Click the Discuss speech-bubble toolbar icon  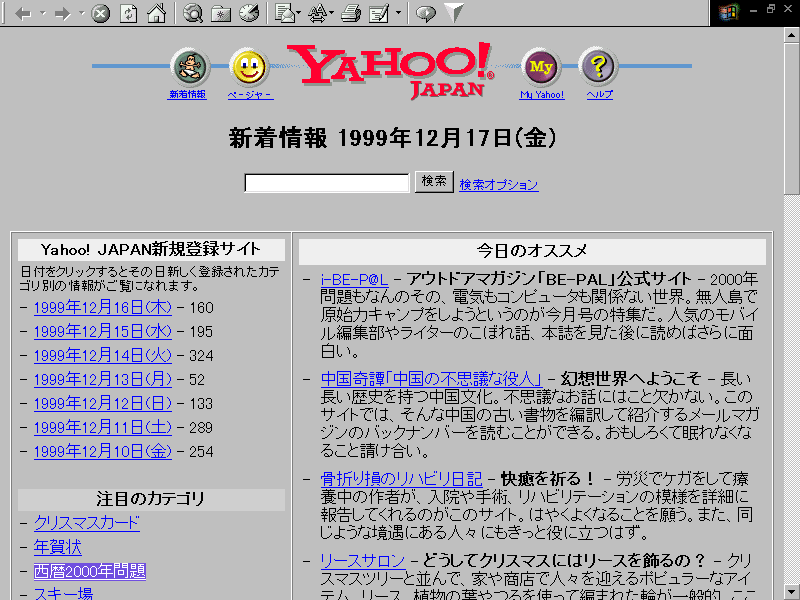point(426,13)
